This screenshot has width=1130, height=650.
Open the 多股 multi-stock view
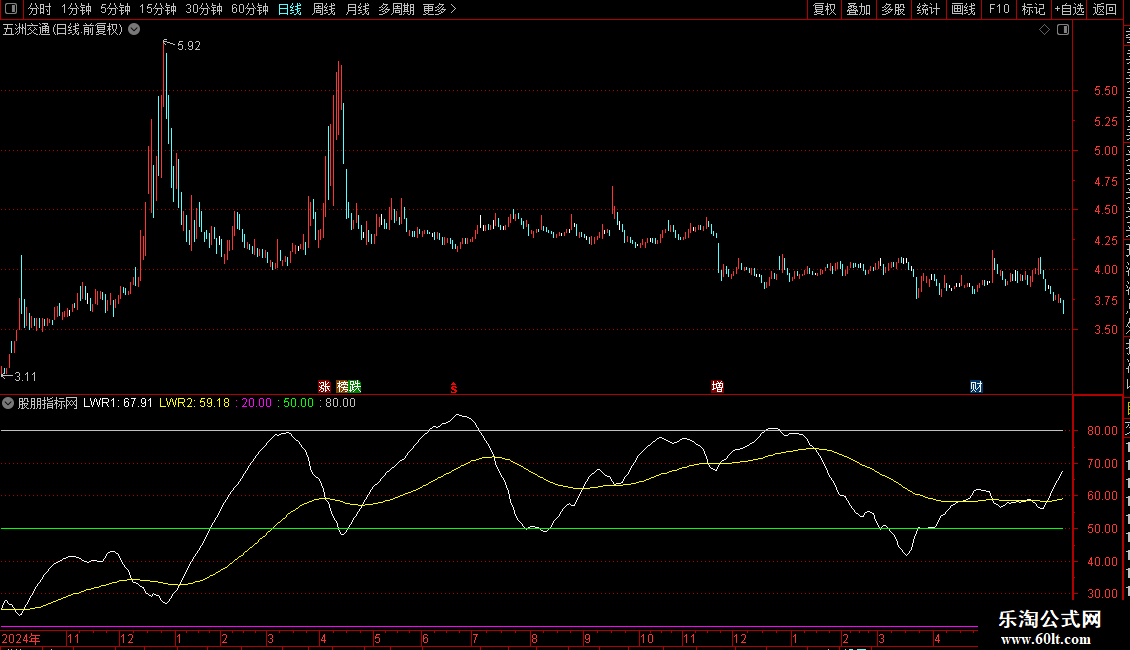tap(893, 9)
